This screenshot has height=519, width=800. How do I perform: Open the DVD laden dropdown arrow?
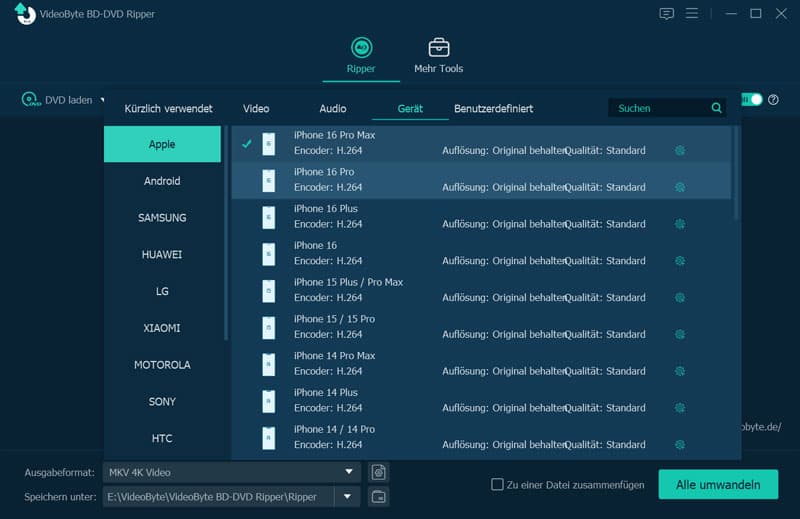point(102,100)
